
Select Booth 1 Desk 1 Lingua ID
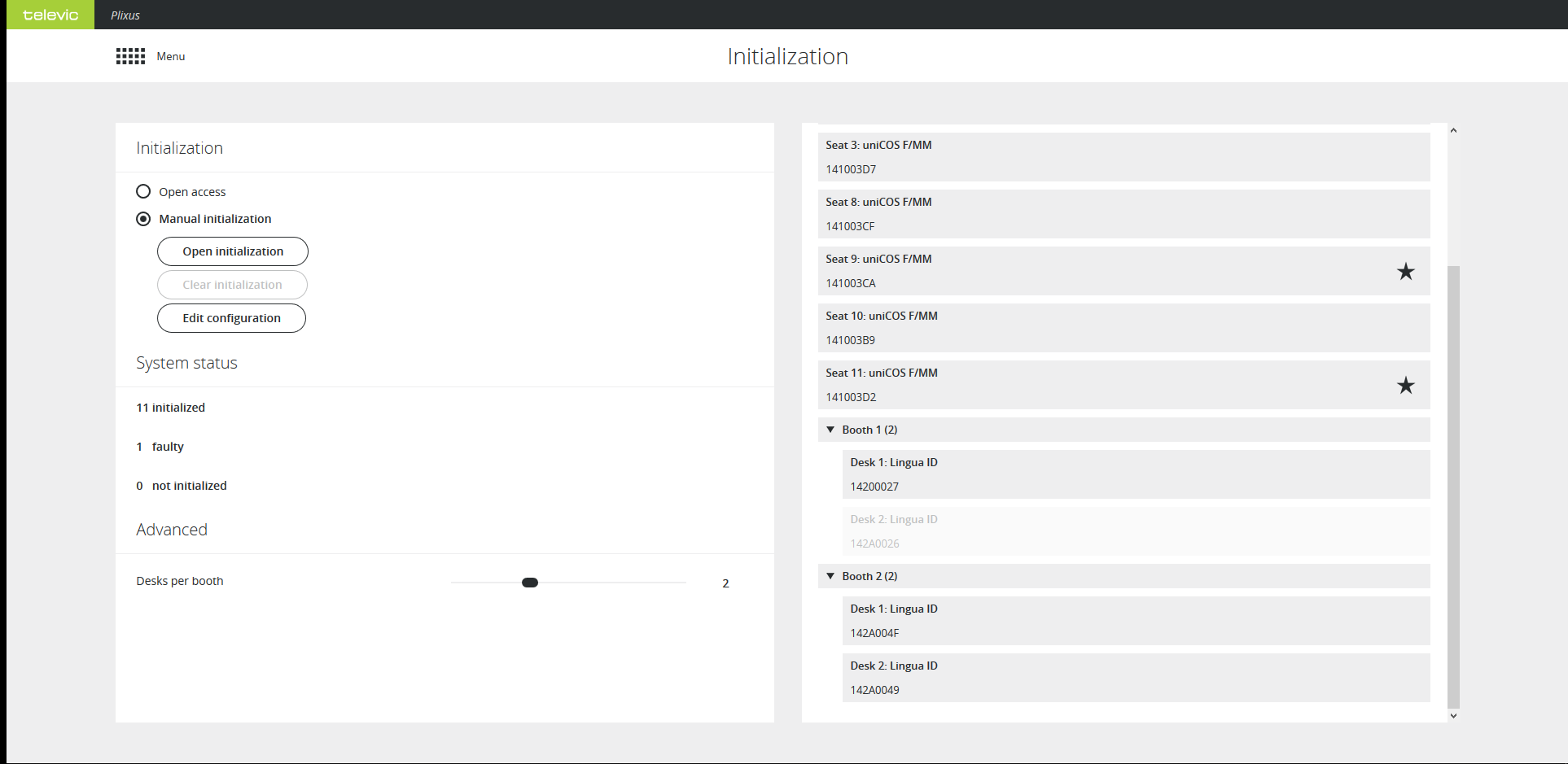1136,474
